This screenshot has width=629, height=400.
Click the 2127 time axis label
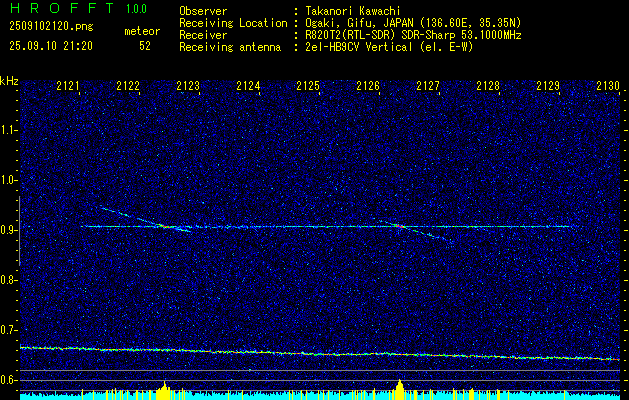tap(428, 85)
